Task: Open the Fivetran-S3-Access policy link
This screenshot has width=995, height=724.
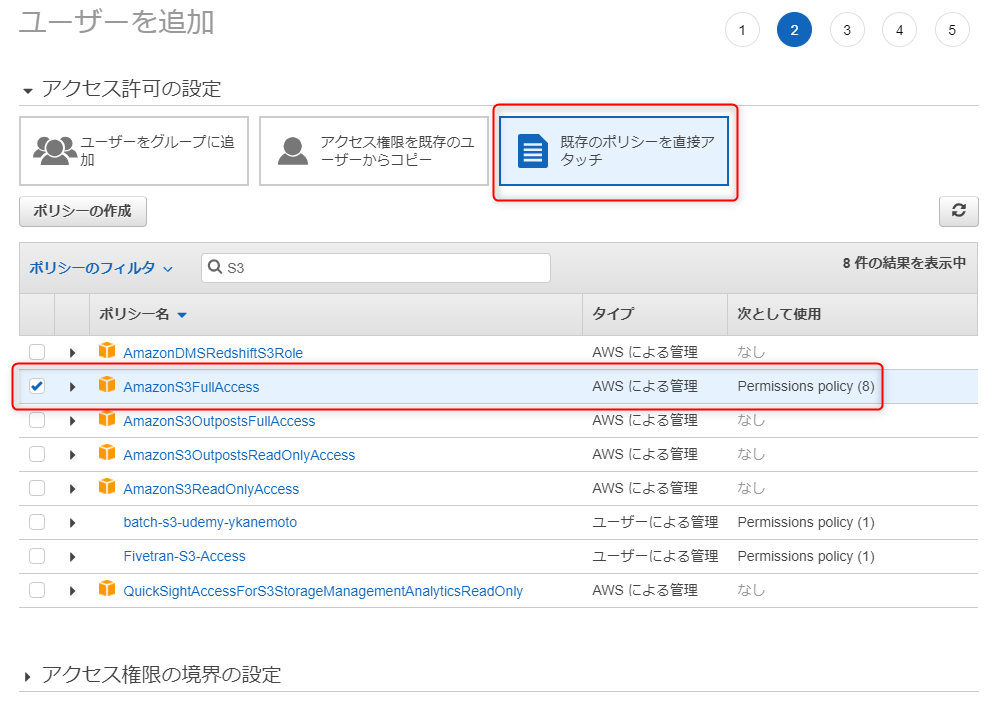Action: tap(184, 556)
